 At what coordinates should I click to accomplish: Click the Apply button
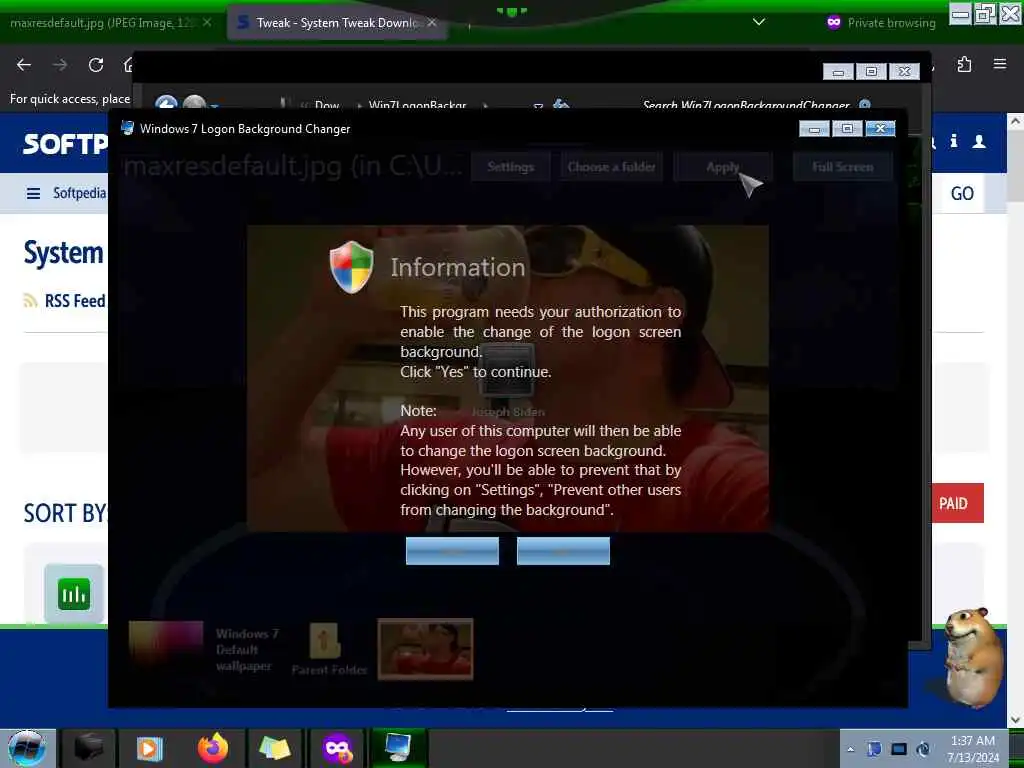coord(722,167)
